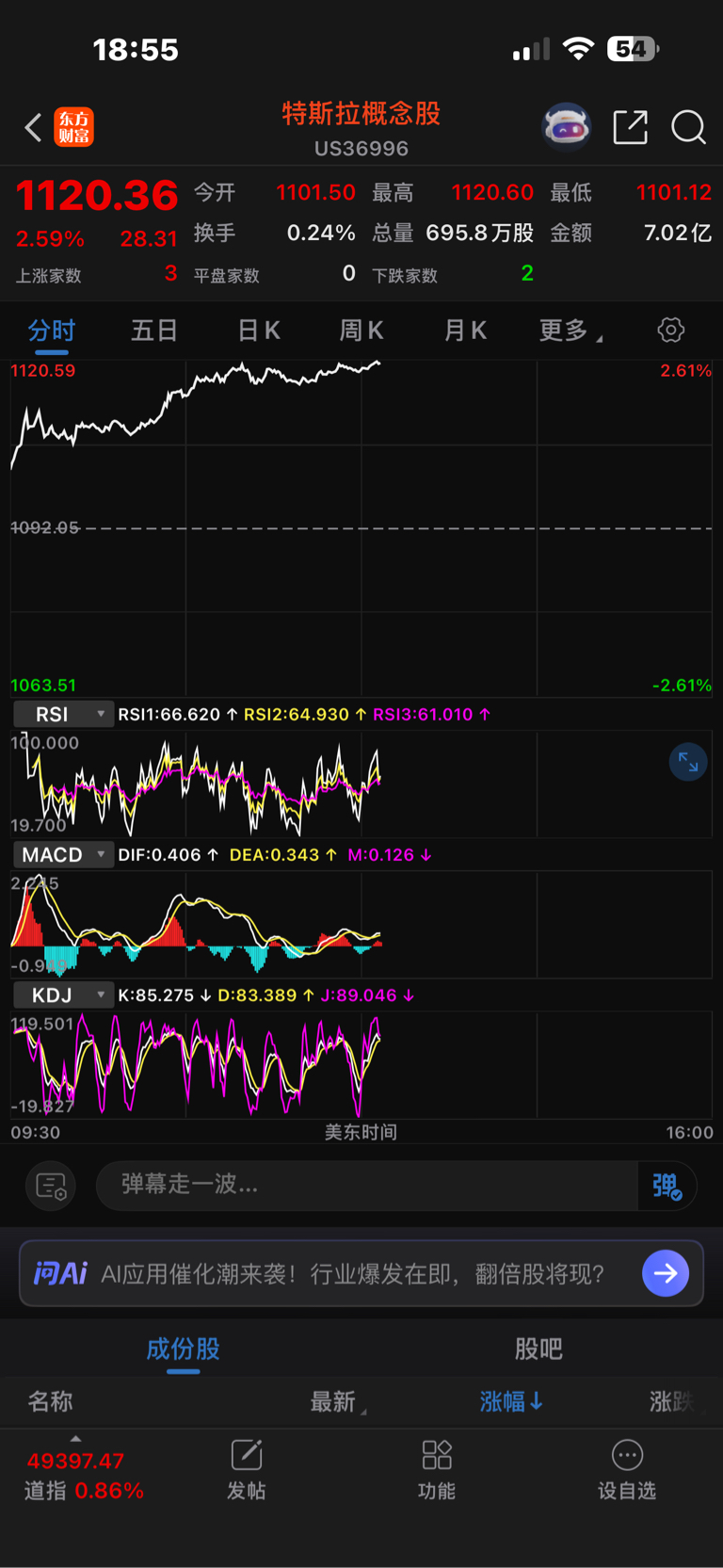Viewport: 723px width, 1568px height.
Task: Open the AI应用催化潮来袭 banner text
Action: 353,1274
